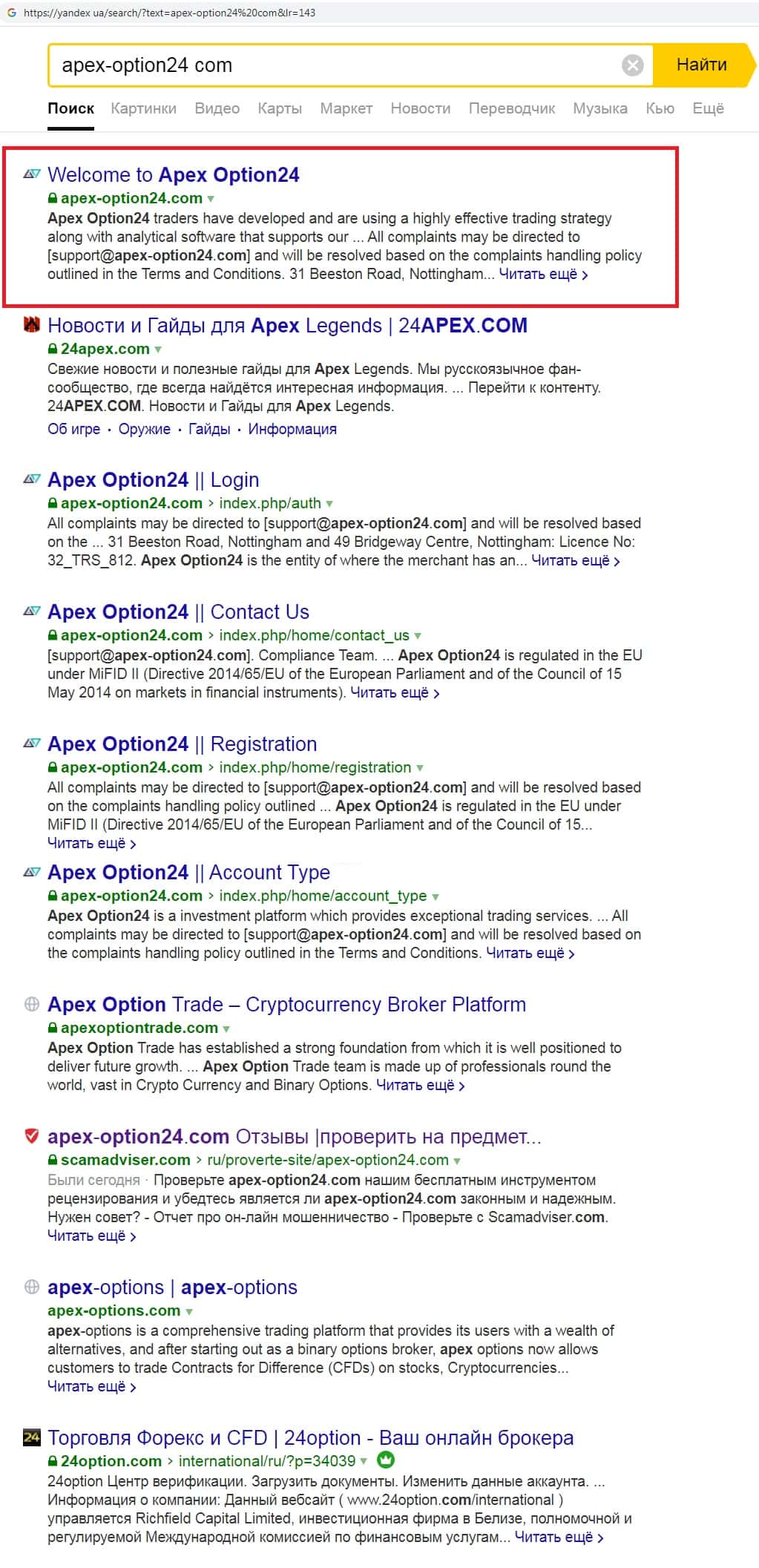Switch to the Картинки tab
This screenshot has width=759, height=1568.
click(143, 108)
